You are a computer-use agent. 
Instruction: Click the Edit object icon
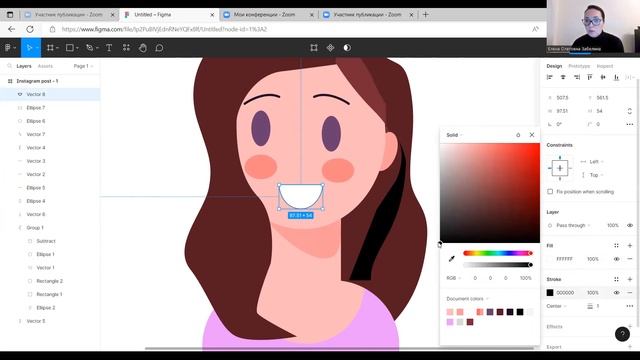(x=314, y=48)
